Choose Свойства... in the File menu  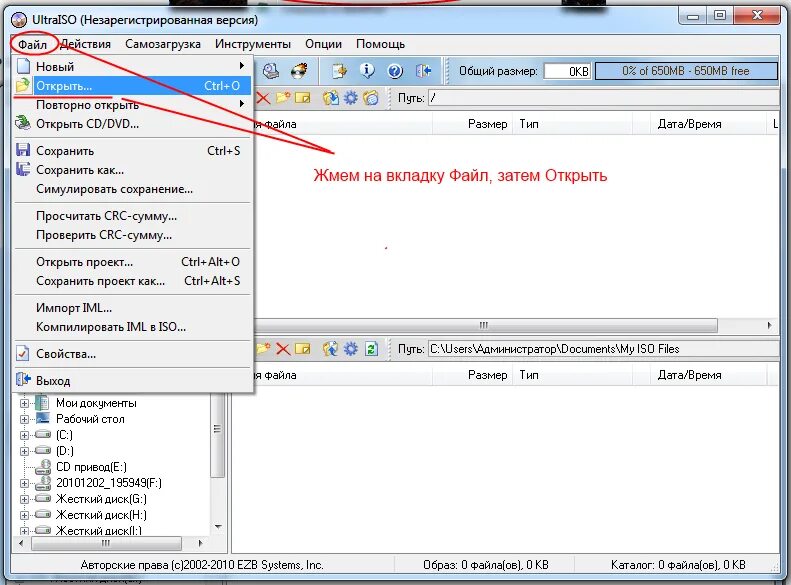[132, 354]
